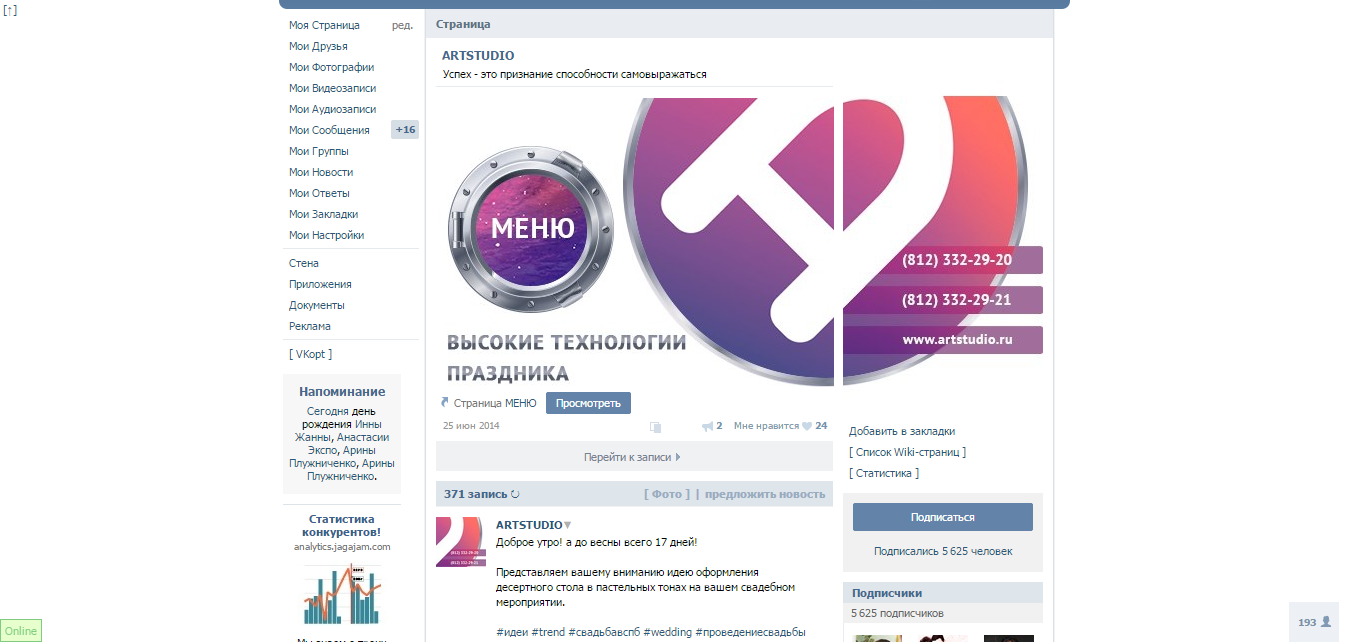The width and height of the screenshot is (1349, 644).
Task: Click the +16 unread messages badge
Action: (x=405, y=130)
